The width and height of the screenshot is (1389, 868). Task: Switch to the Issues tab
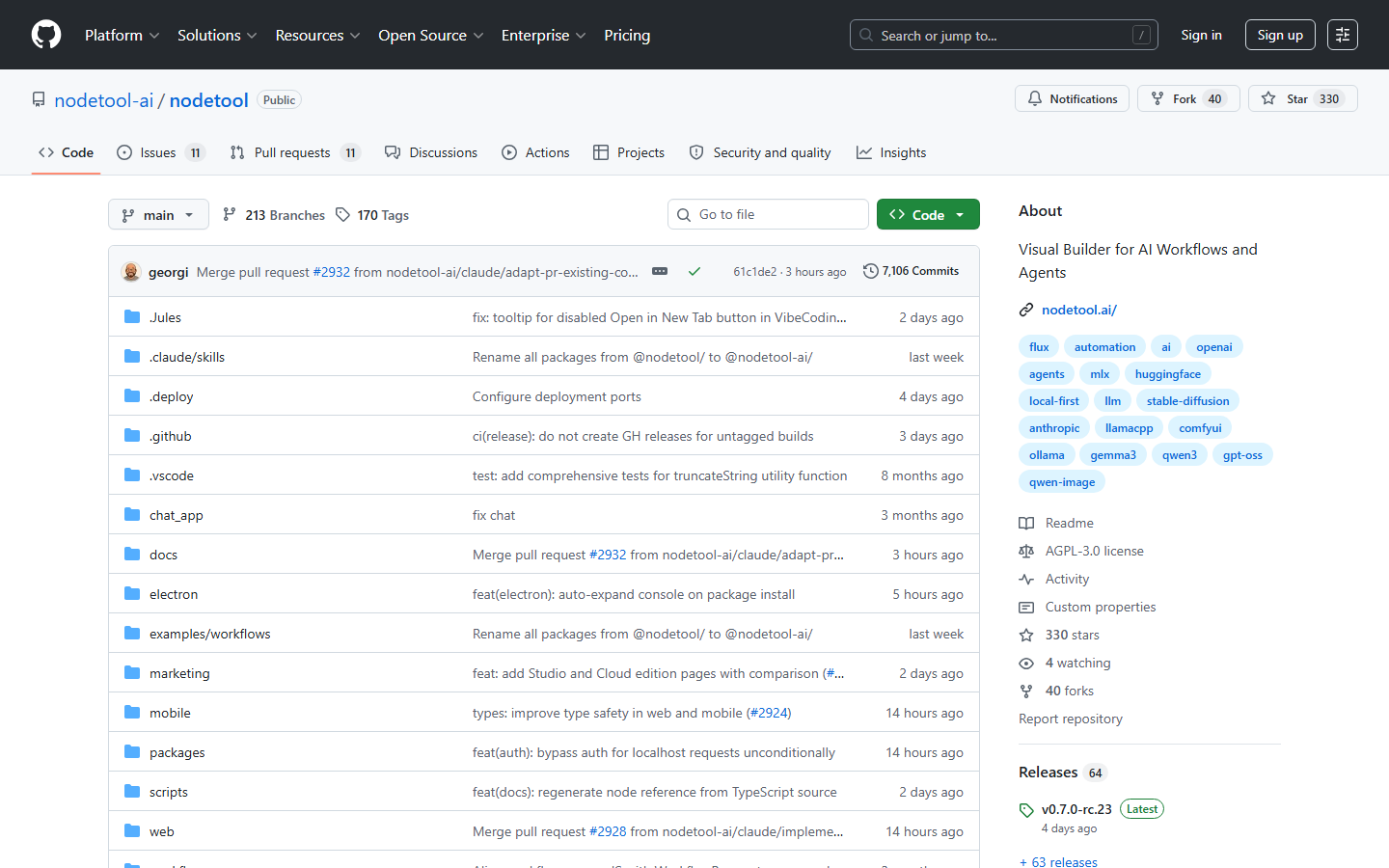click(x=160, y=152)
